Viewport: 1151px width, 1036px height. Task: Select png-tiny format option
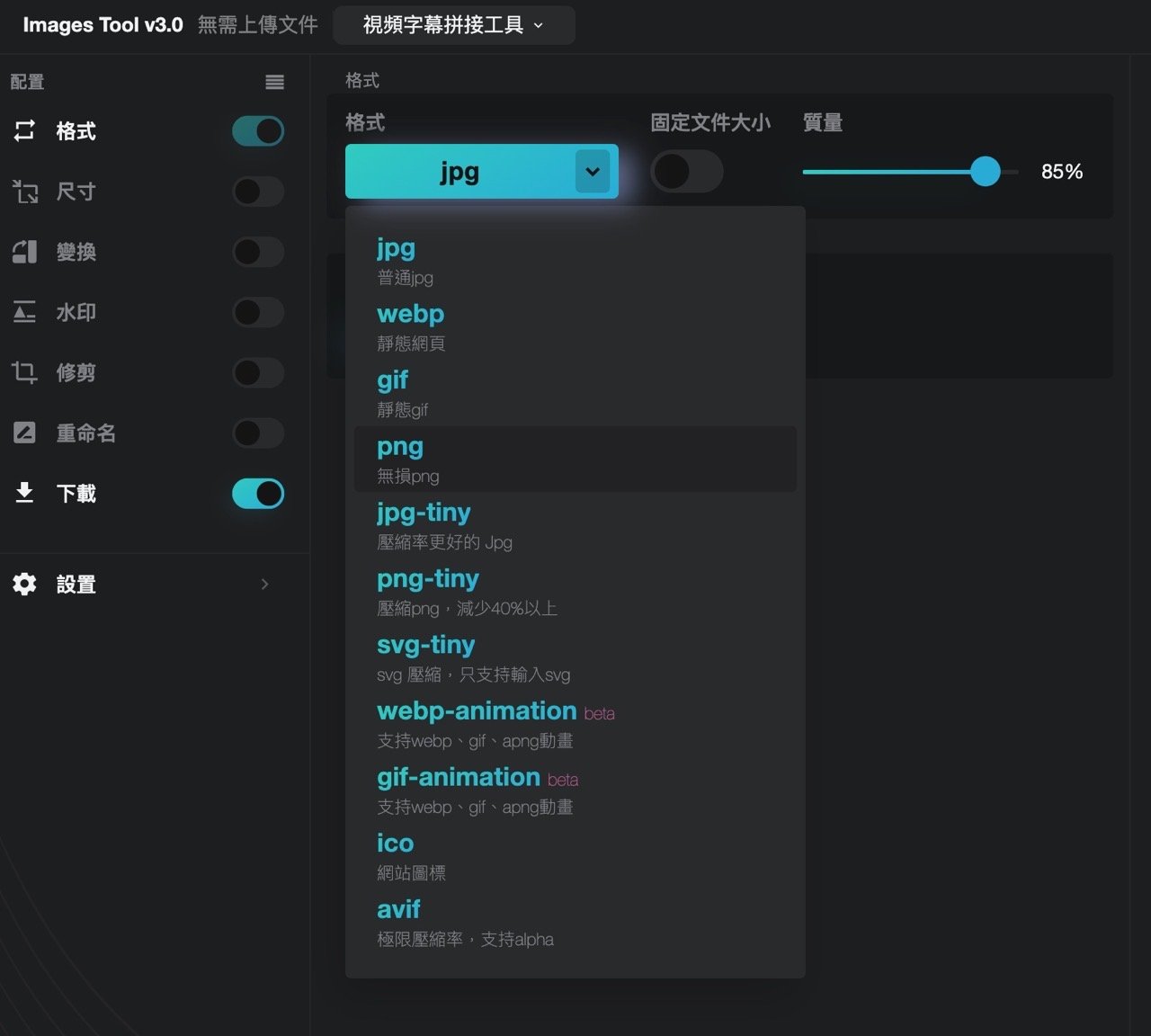[575, 592]
